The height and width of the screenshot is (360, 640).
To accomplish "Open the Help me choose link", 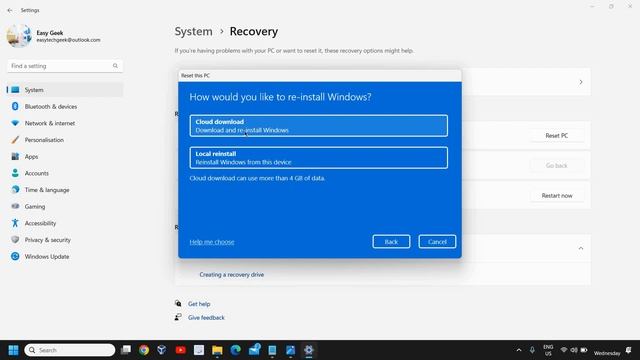I will tap(212, 242).
